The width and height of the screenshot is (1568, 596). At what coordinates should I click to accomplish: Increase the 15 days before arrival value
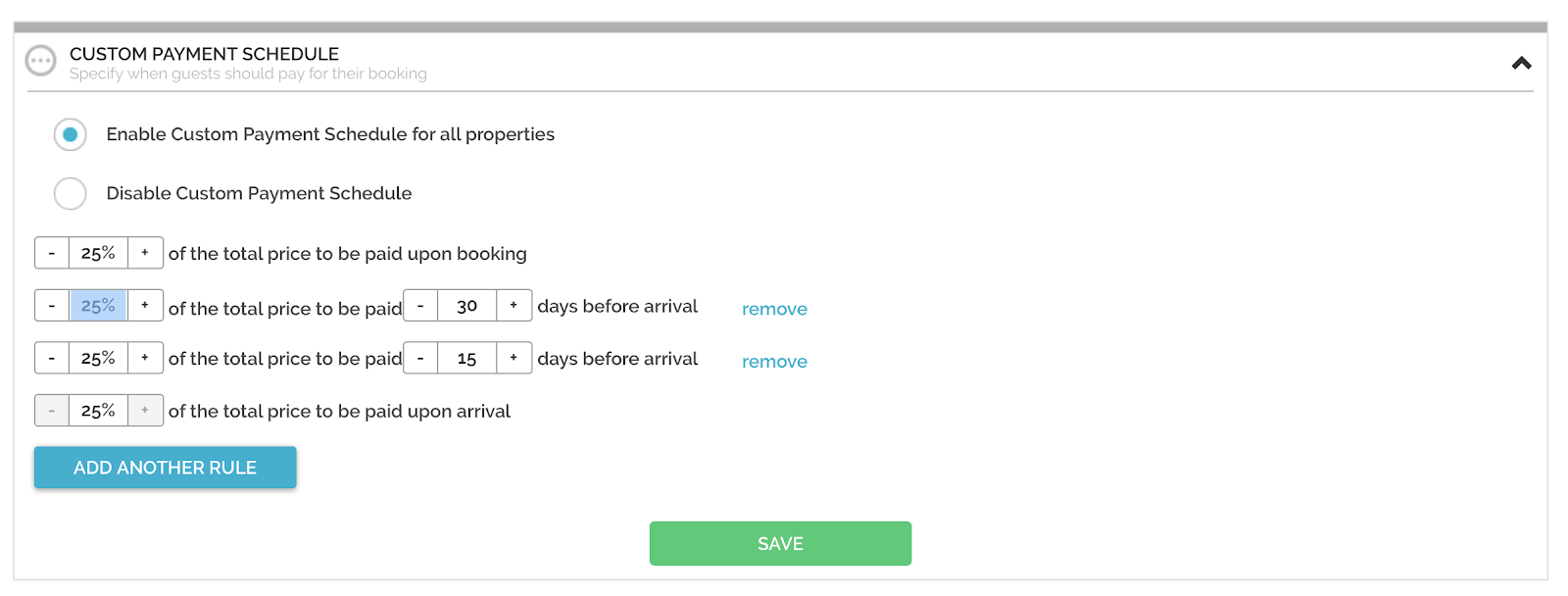(514, 359)
